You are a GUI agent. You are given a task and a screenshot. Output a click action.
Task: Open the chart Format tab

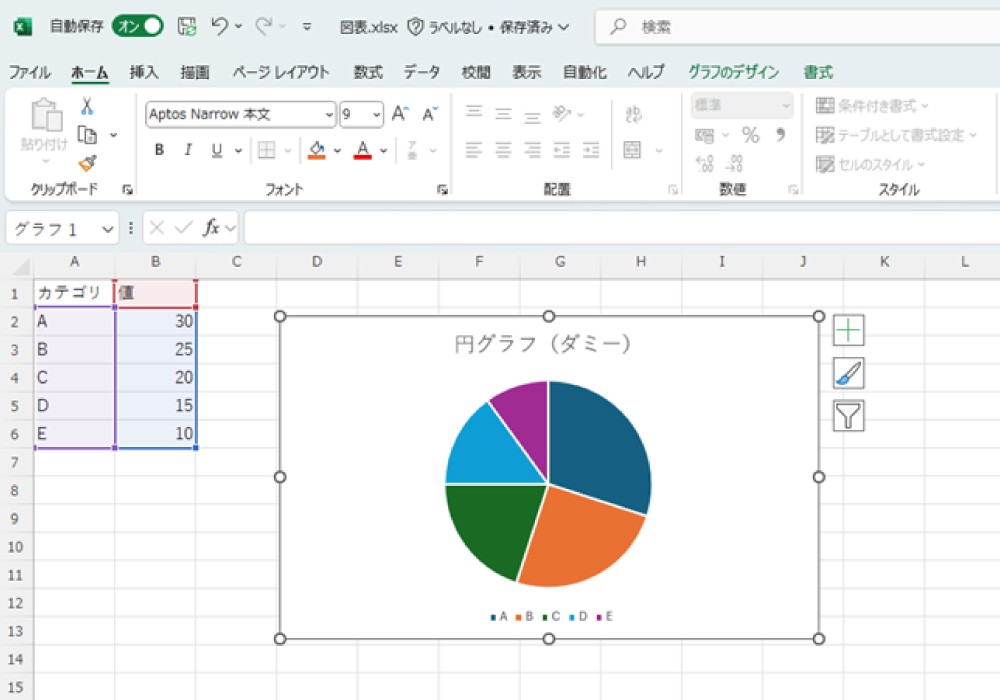coord(818,72)
